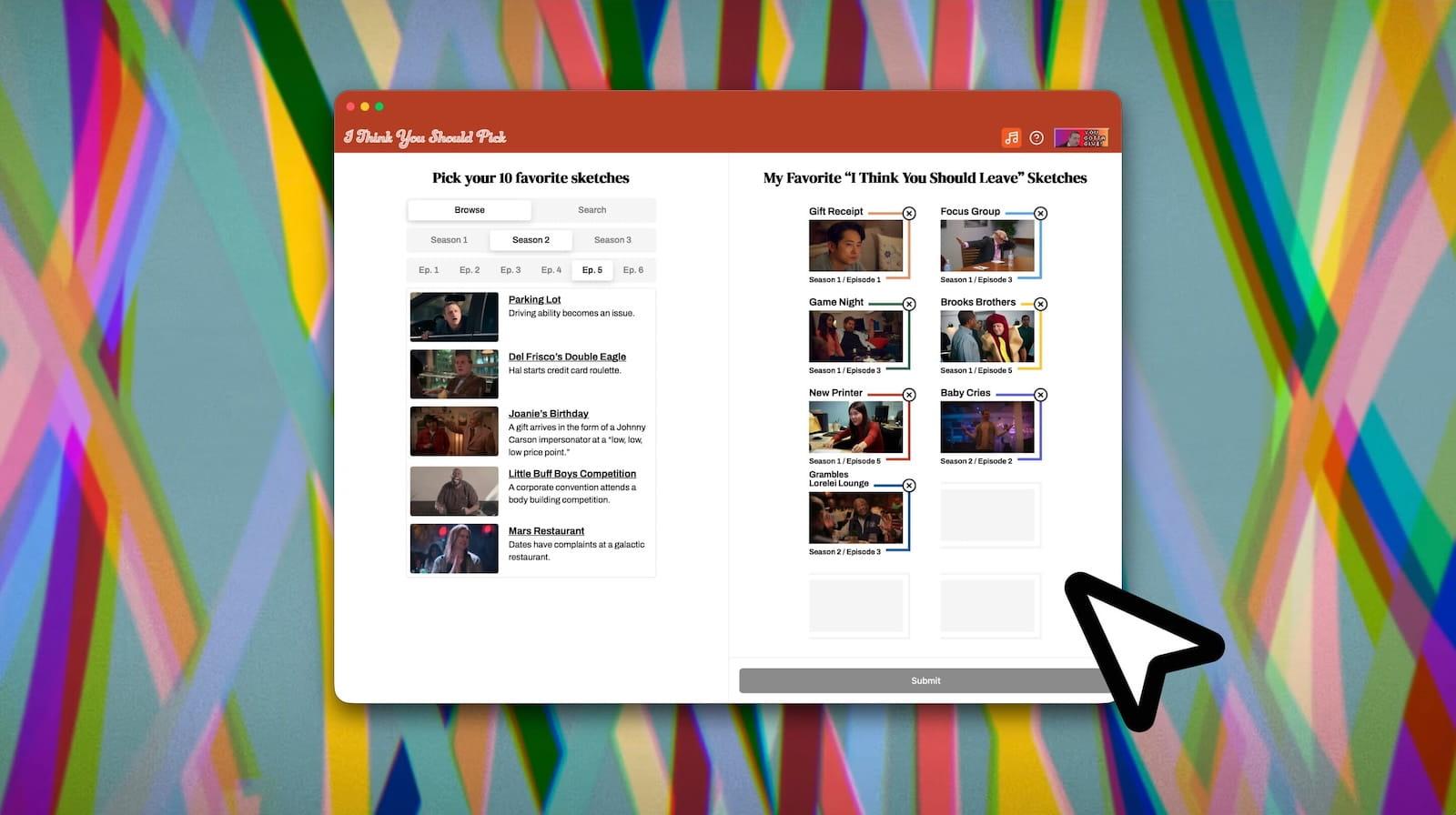Select Season 2 tab
Screen dimensions: 1456x815
(531, 240)
